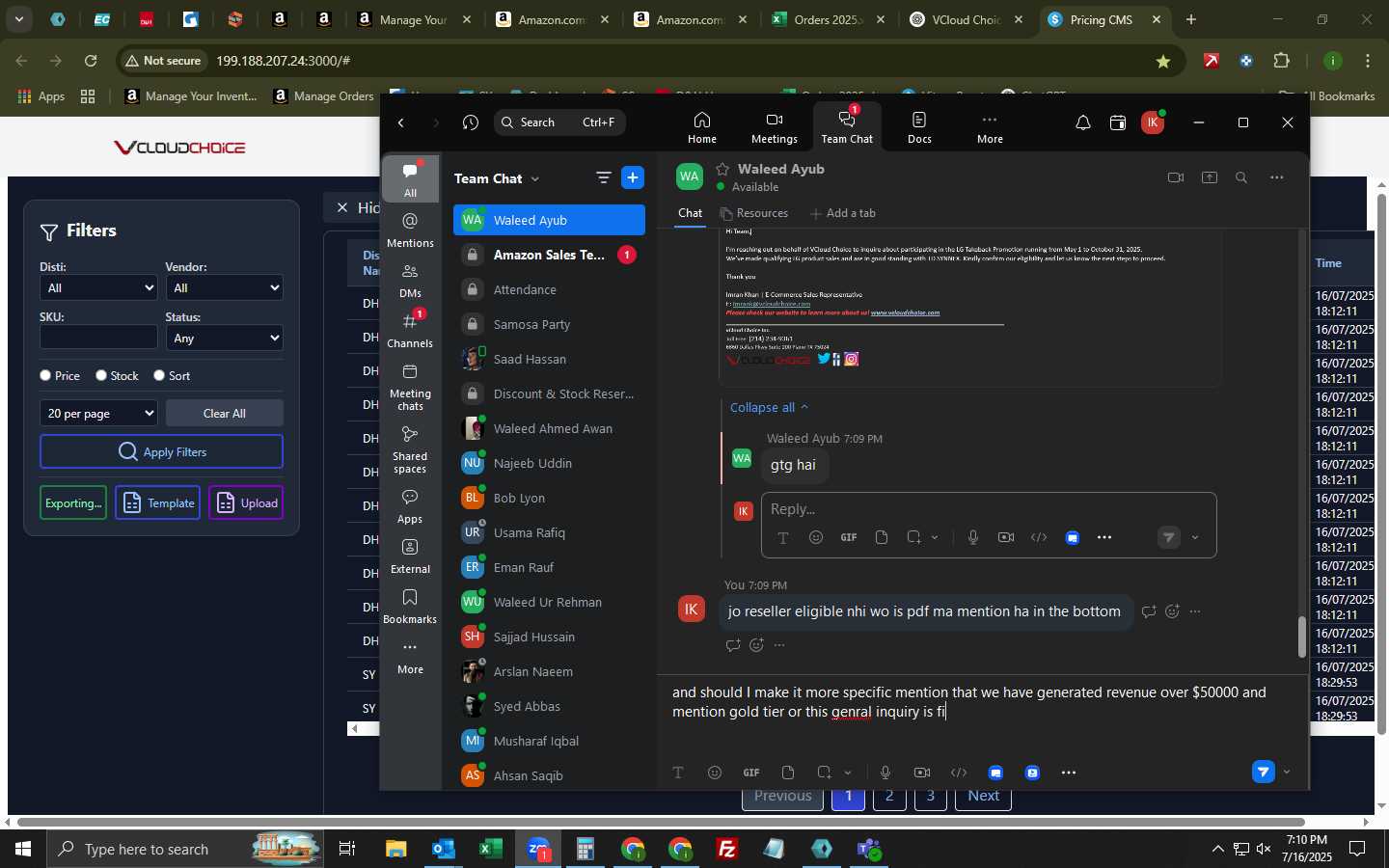Open Mentions in Zoom sidebar
Screen dimensions: 1389x868
pos(410,231)
